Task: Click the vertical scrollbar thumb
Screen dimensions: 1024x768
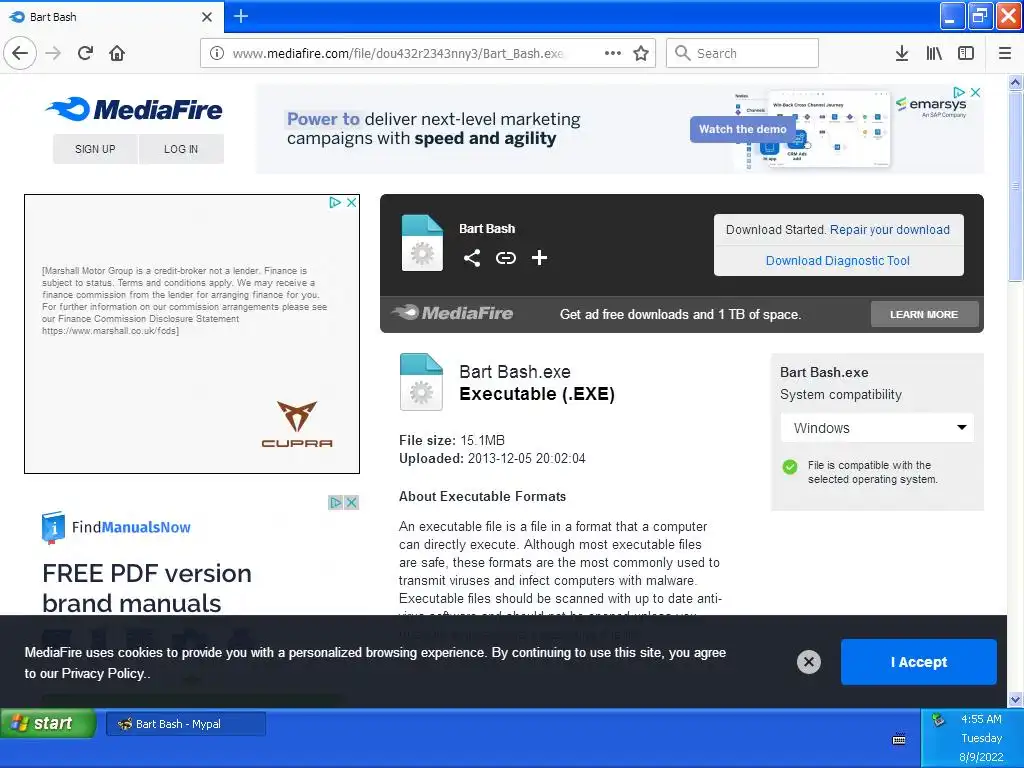Action: coord(1015,186)
